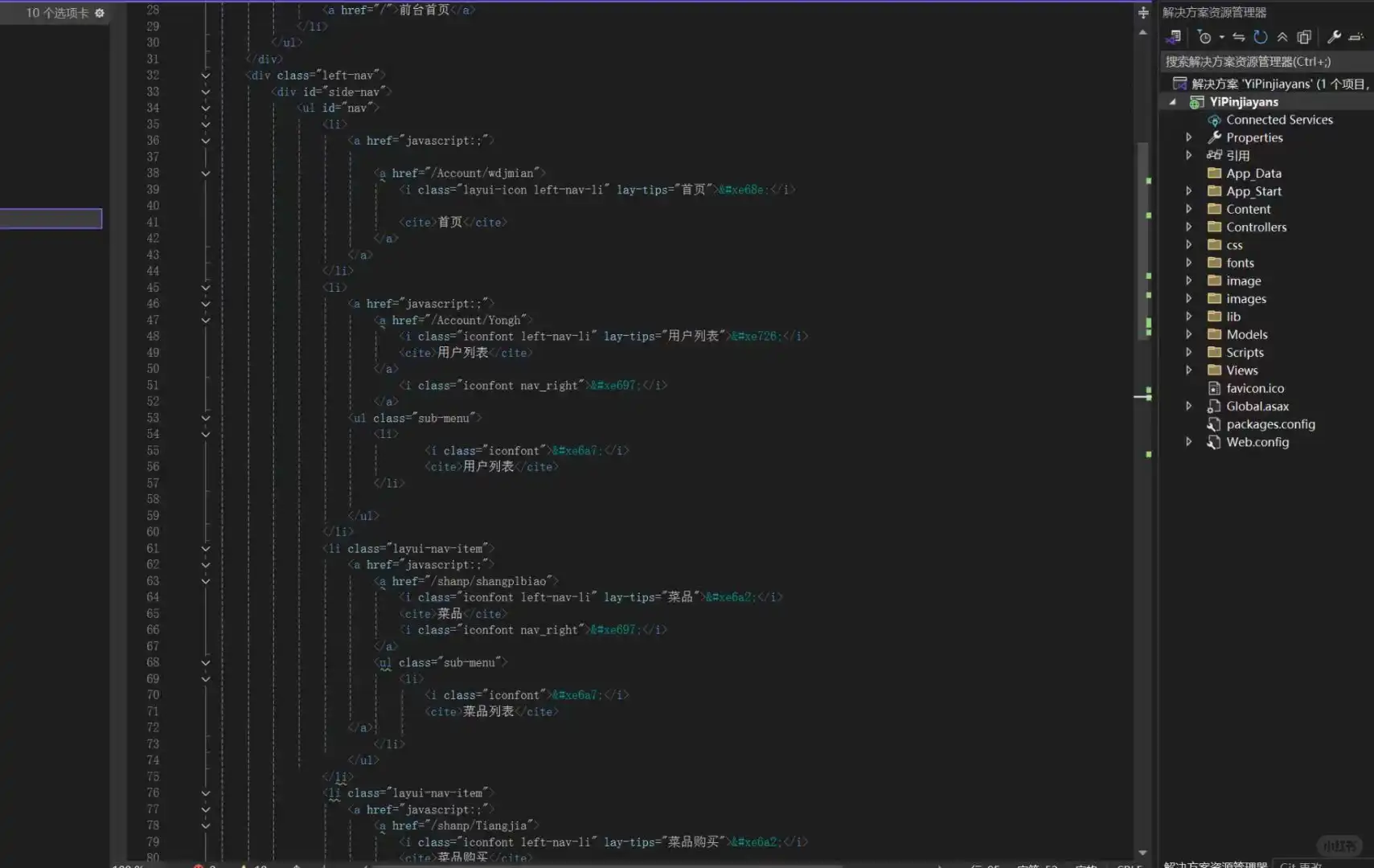Switch Solution Explorer view with the leftmost toolbar icon
Image resolution: width=1374 pixels, height=868 pixels.
click(x=1174, y=37)
